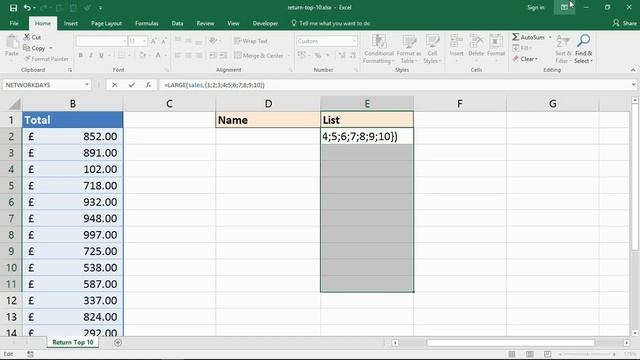
Task: Click the horizontal scrollbar
Action: coord(510,343)
